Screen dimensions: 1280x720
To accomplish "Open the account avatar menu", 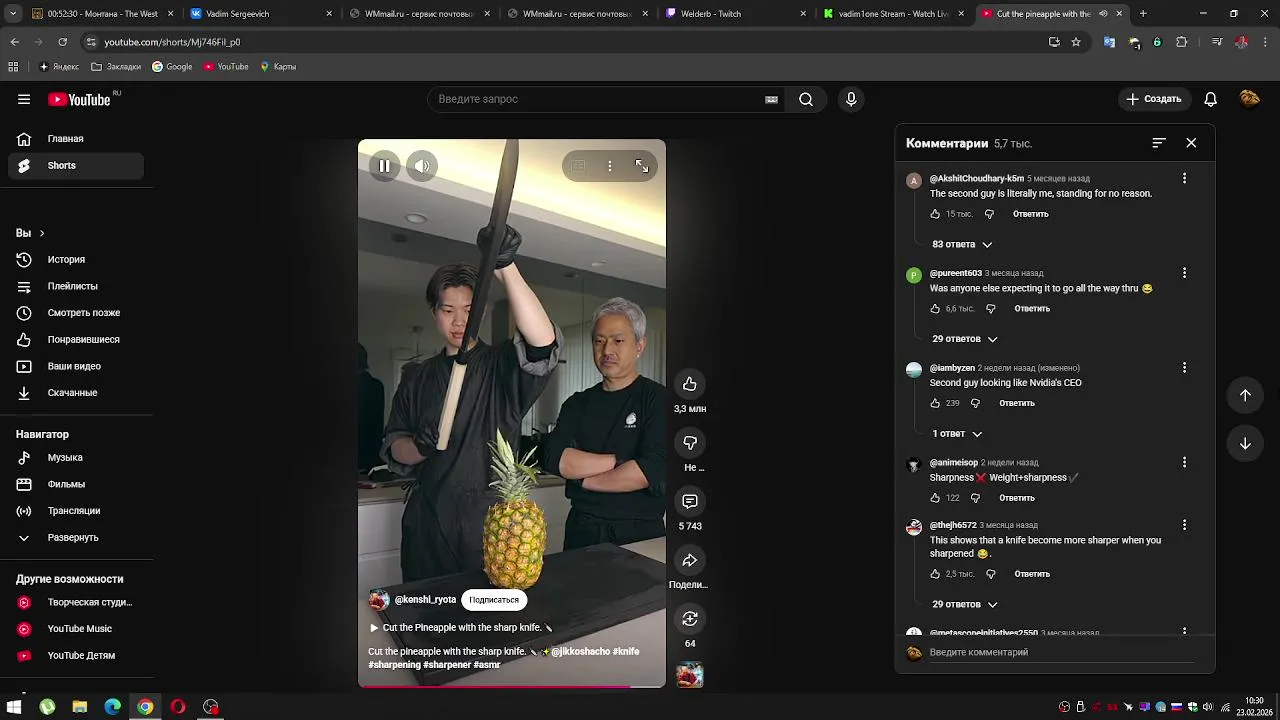I will coord(1249,98).
